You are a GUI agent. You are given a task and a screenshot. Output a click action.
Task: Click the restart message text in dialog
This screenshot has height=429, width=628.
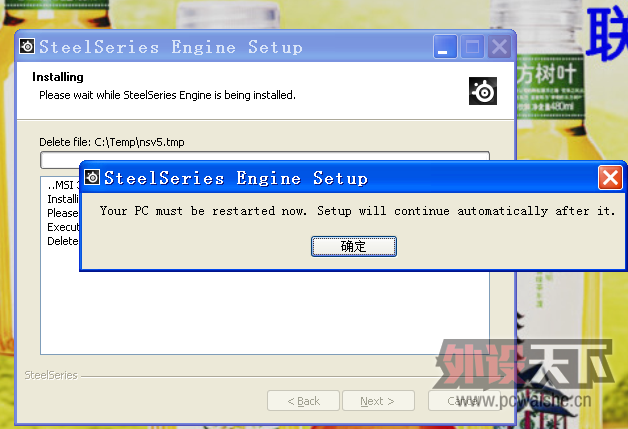(357, 211)
